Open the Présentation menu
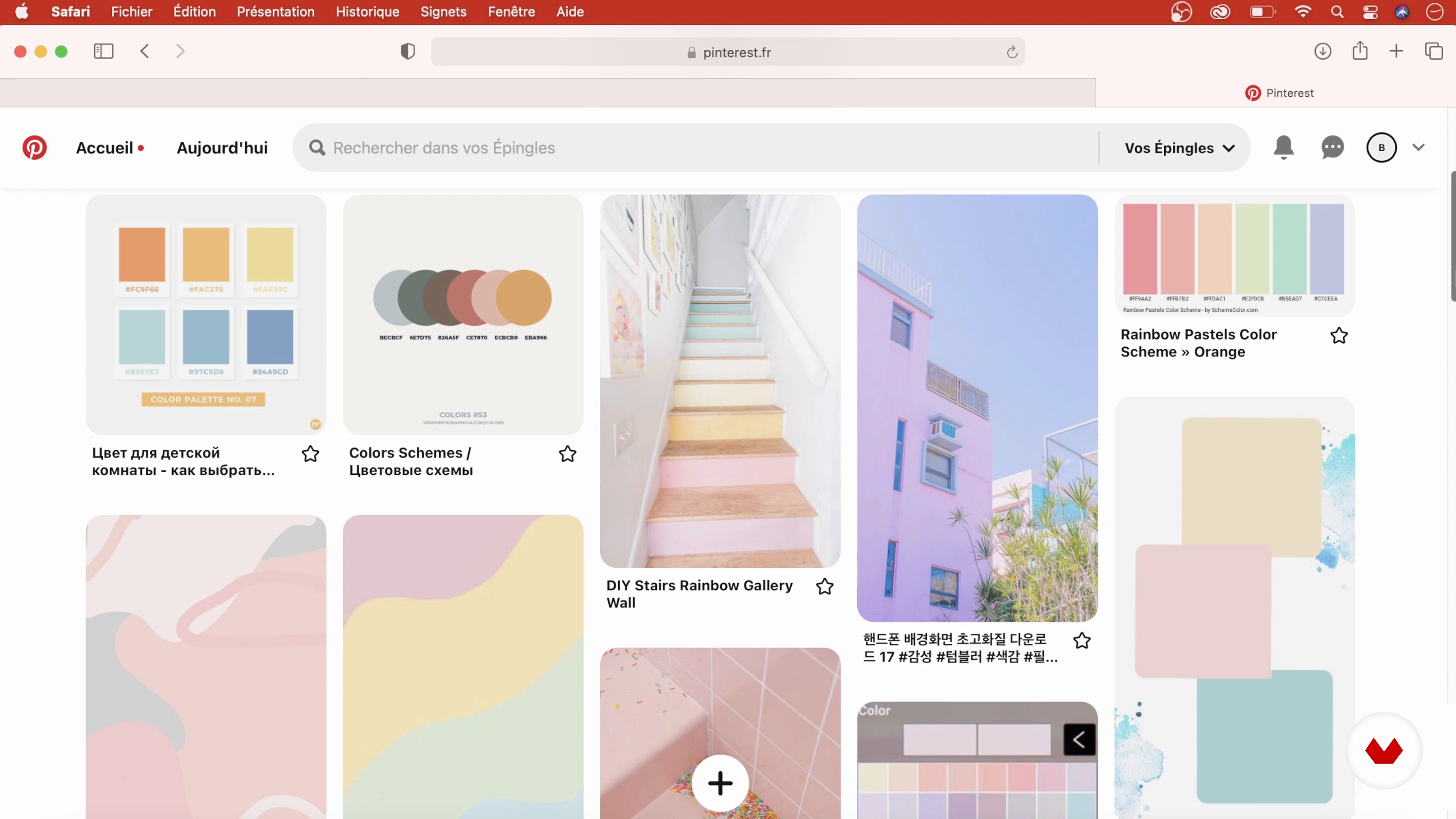The image size is (1456, 819). pyautogui.click(x=276, y=12)
